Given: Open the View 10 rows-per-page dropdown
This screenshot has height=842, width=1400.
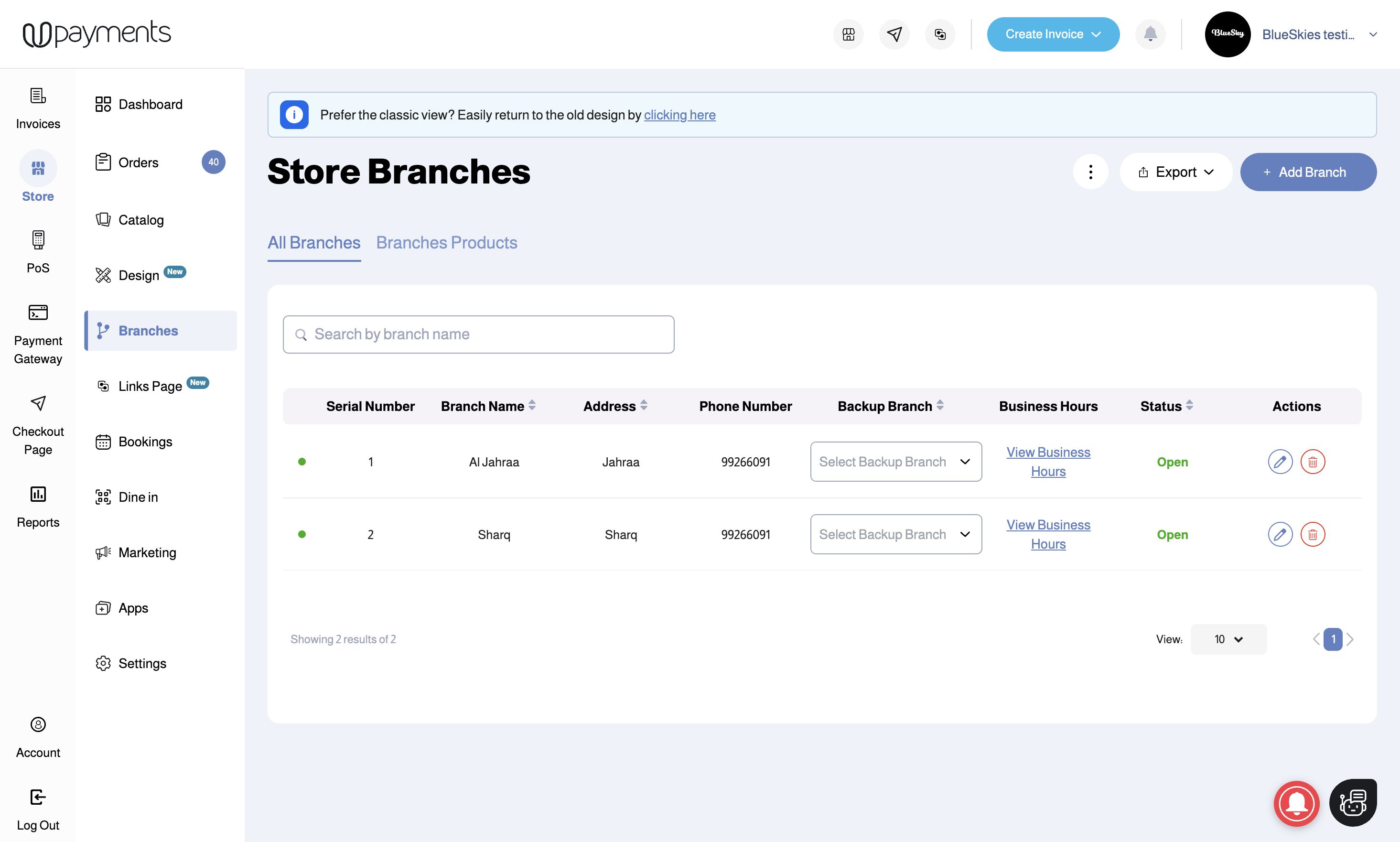Looking at the screenshot, I should pos(1228,639).
